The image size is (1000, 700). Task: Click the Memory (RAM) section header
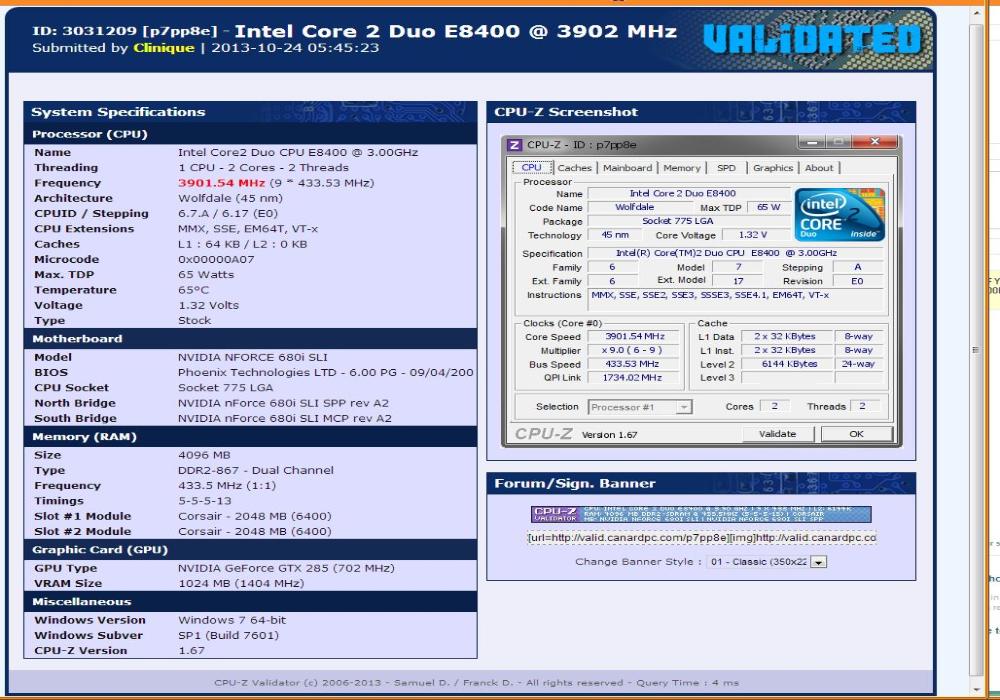pyautogui.click(x=251, y=437)
